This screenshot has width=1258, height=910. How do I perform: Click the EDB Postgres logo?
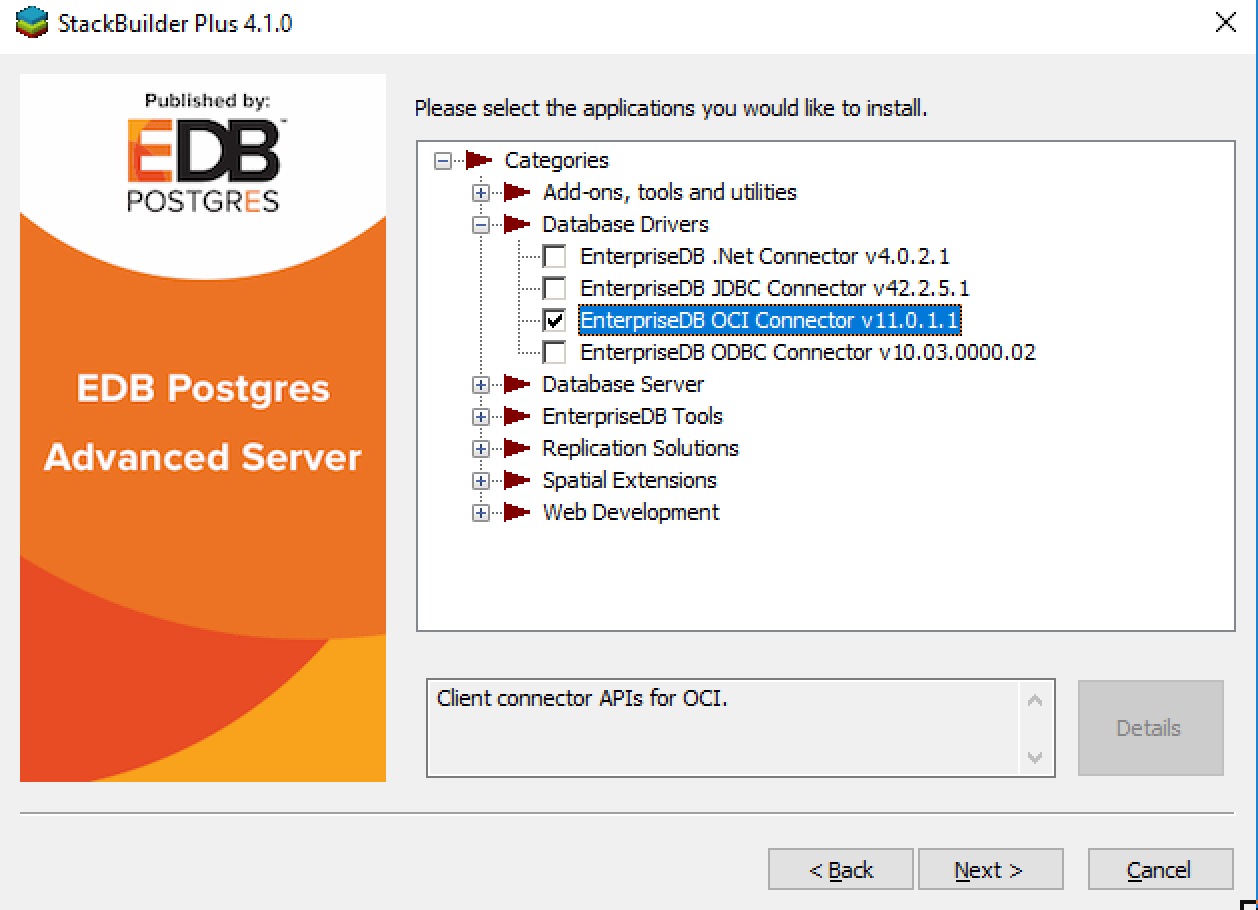[203, 164]
